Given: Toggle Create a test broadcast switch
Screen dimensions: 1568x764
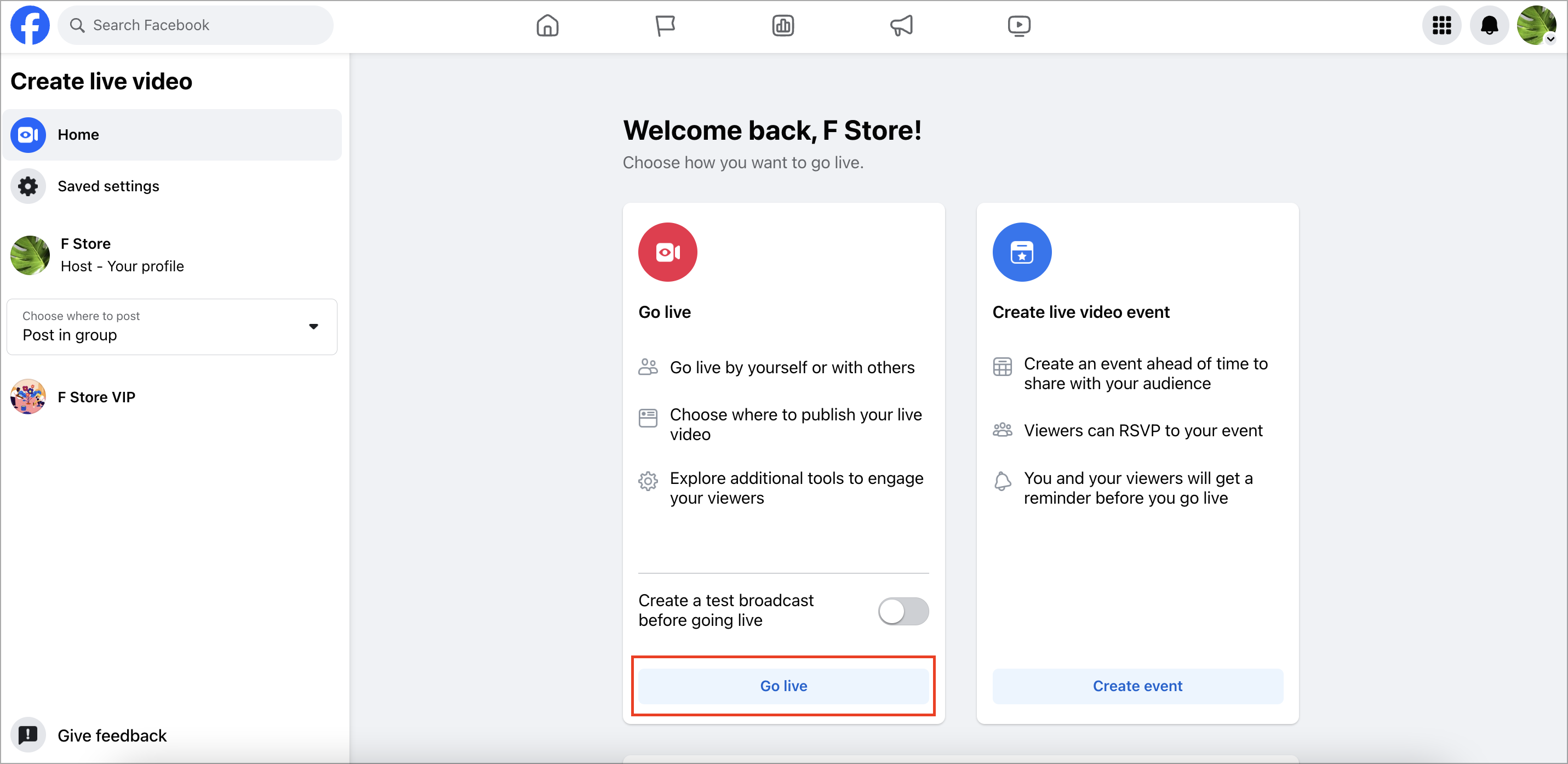Looking at the screenshot, I should [x=903, y=611].
